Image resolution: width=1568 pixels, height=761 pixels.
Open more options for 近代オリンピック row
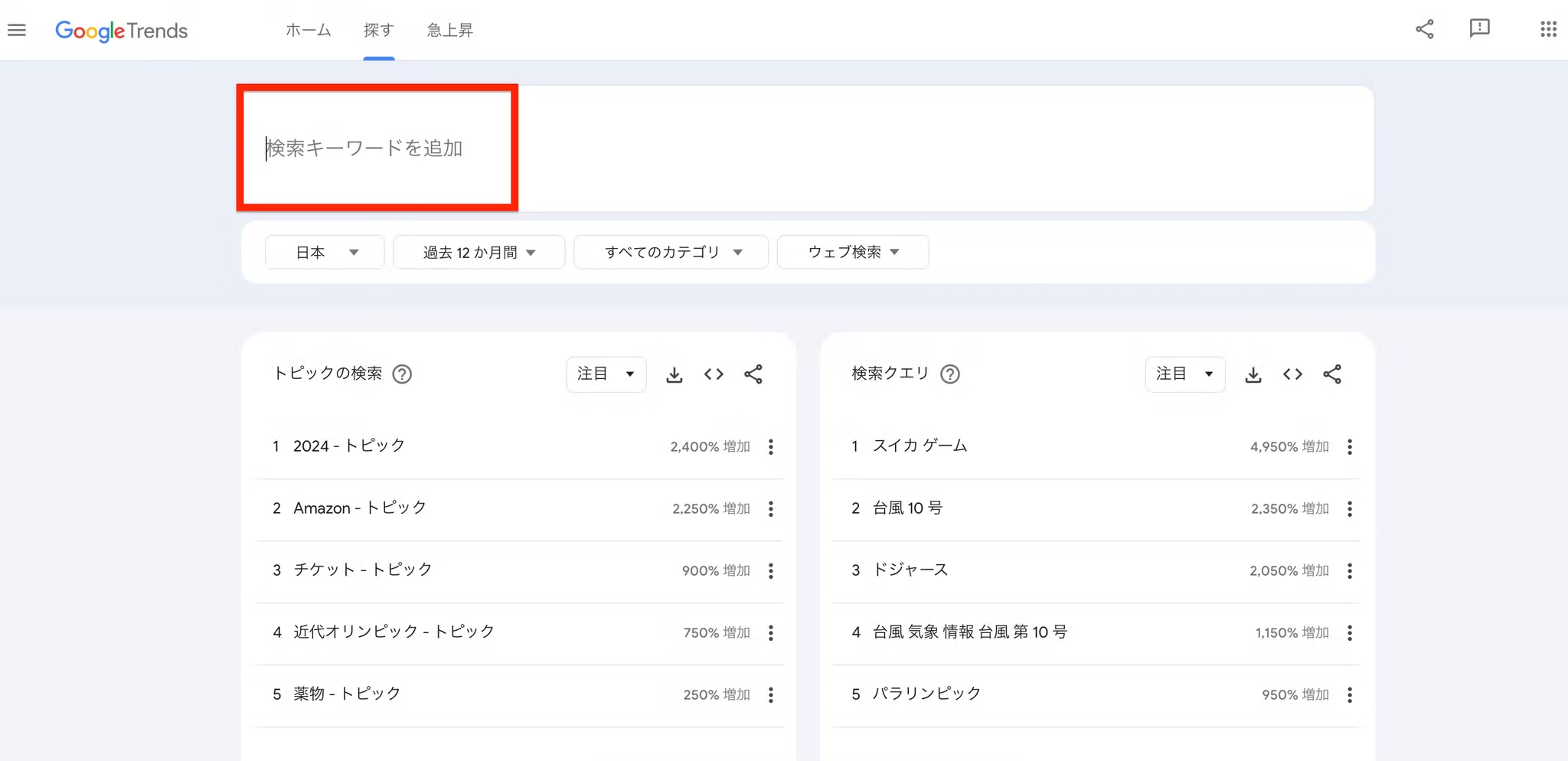[x=771, y=633]
